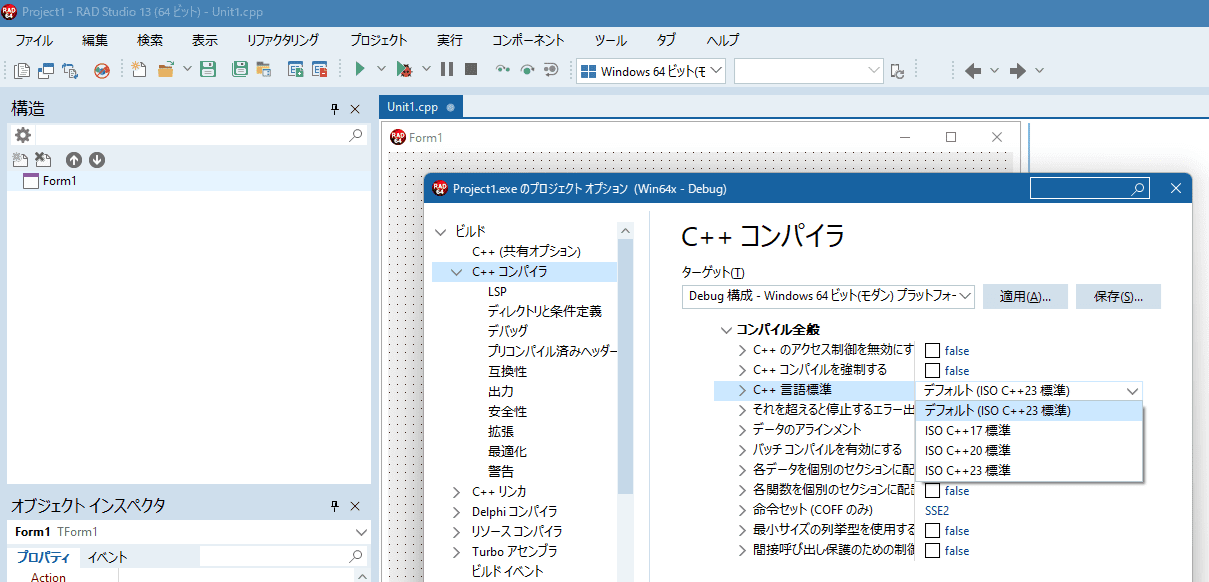Viewport: 1209px width, 582px height.
Task: Toggle C++ コンパイルを強制する checkbox
Action: [932, 371]
